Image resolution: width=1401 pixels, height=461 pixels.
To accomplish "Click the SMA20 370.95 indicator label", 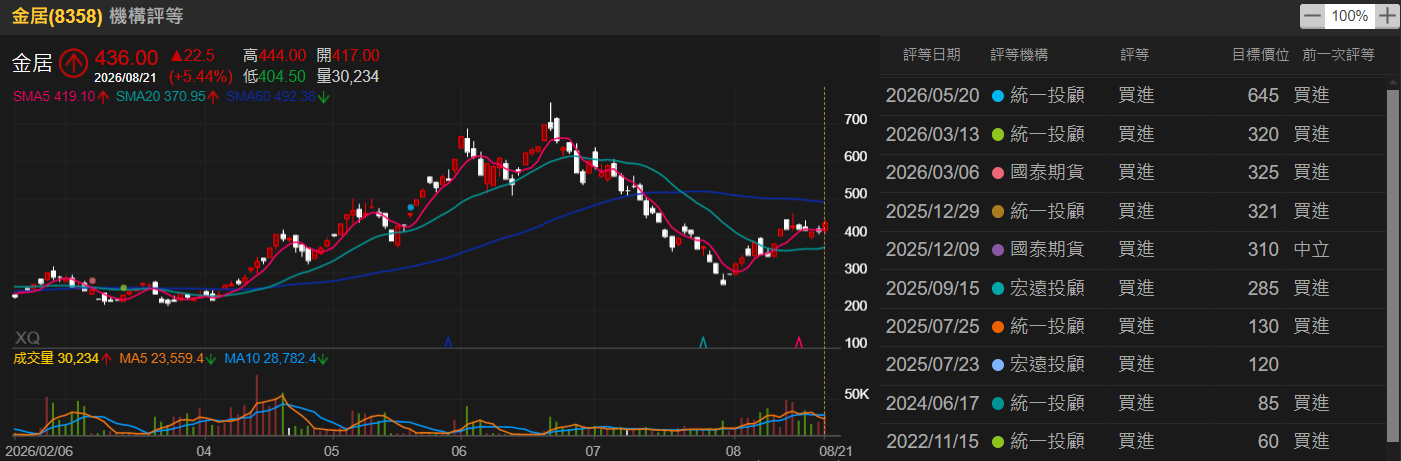I will (167, 97).
